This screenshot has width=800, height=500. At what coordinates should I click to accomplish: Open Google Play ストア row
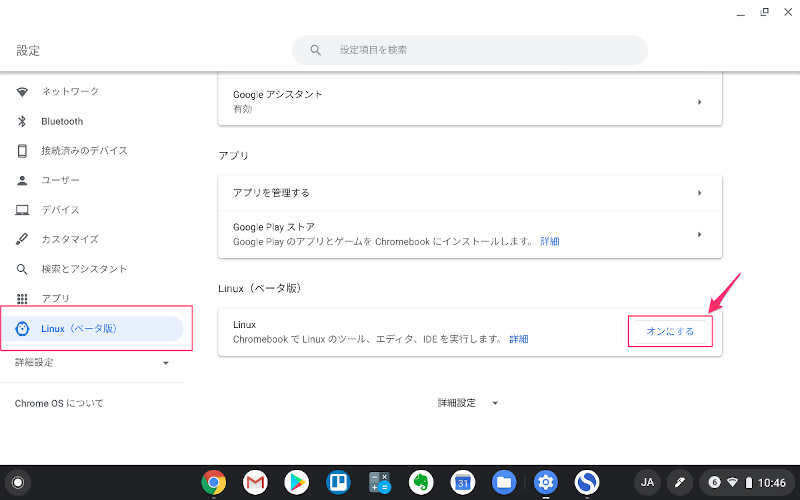470,234
